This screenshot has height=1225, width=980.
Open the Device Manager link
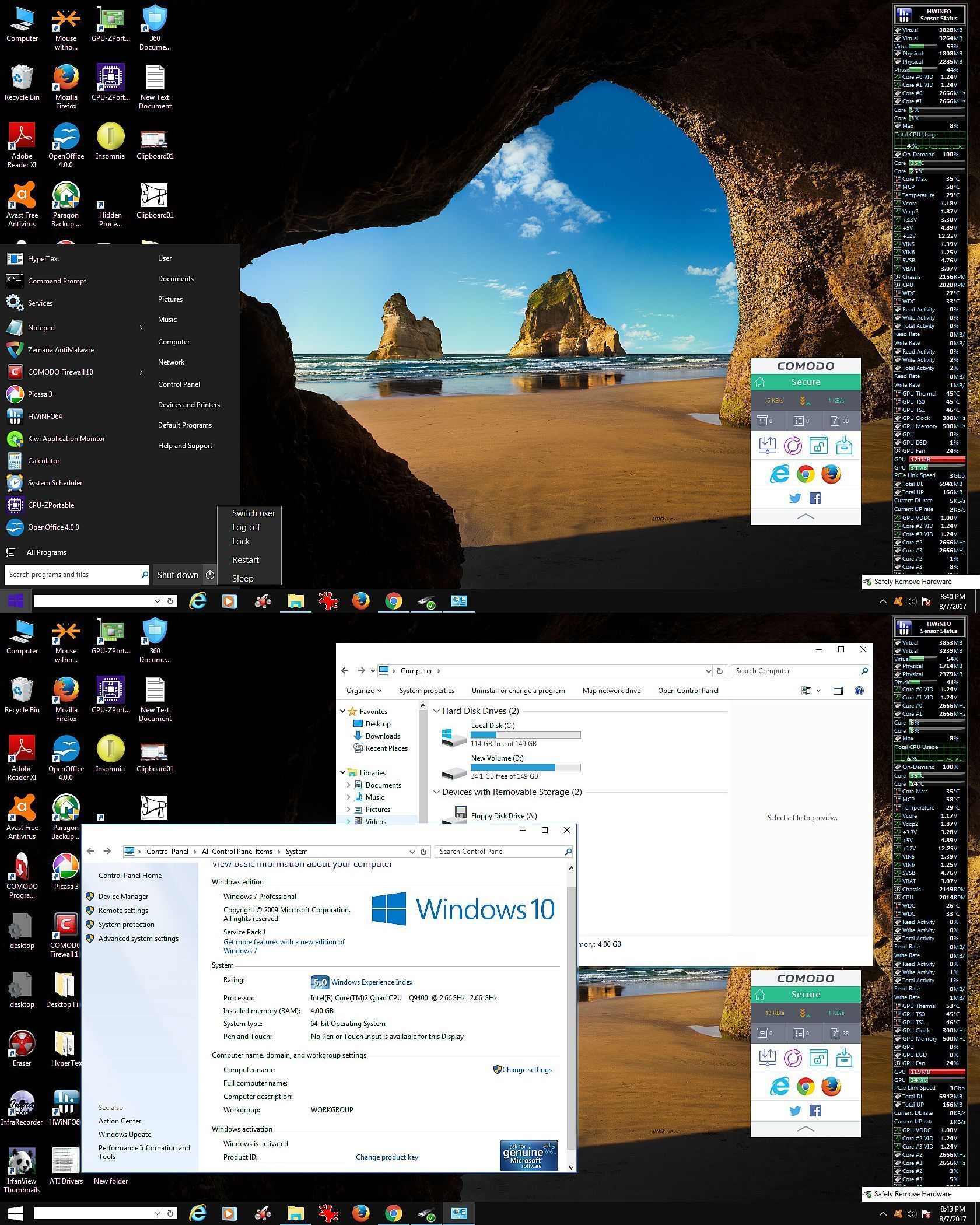pyautogui.click(x=123, y=897)
